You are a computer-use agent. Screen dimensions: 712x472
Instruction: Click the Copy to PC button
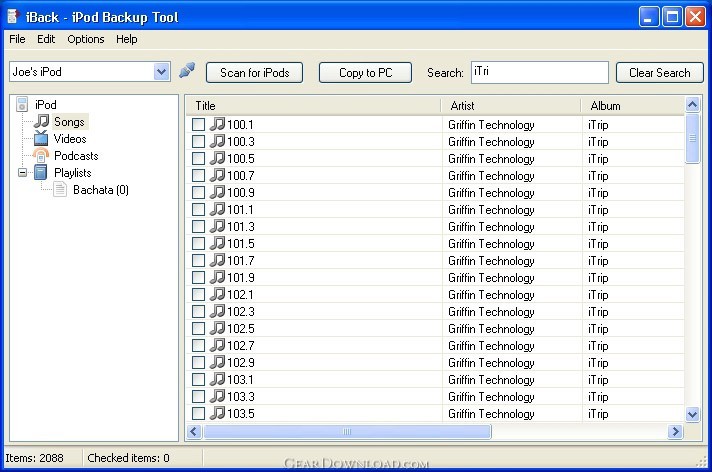coord(366,73)
